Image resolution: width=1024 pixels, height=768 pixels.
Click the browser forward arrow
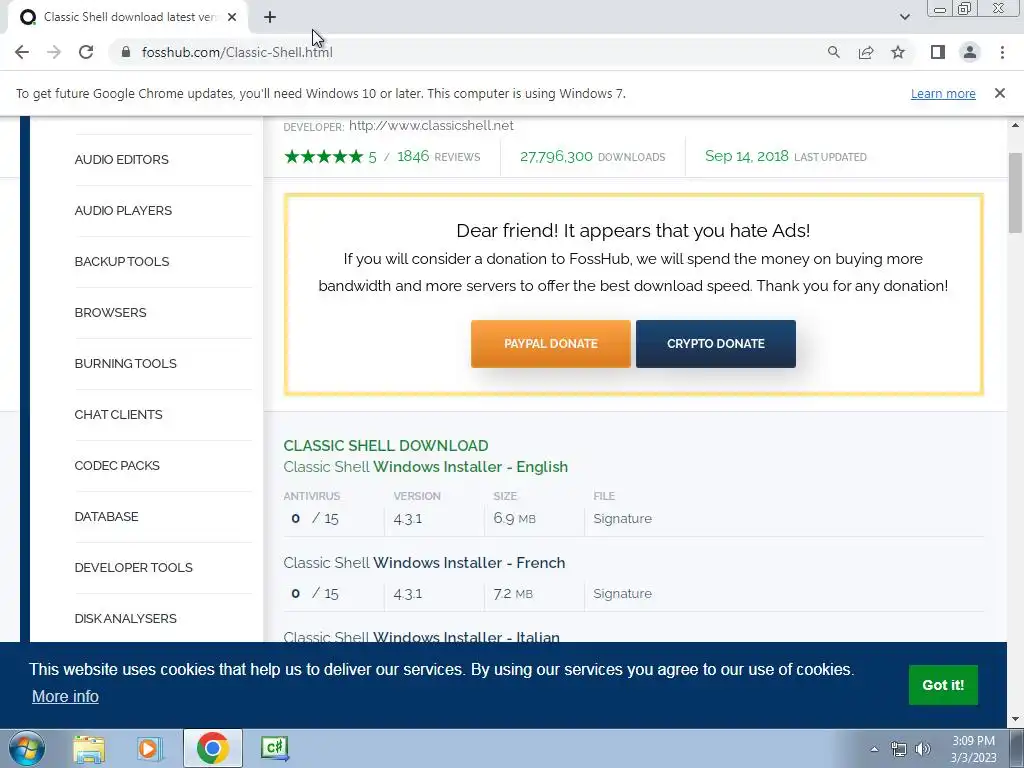[54, 52]
